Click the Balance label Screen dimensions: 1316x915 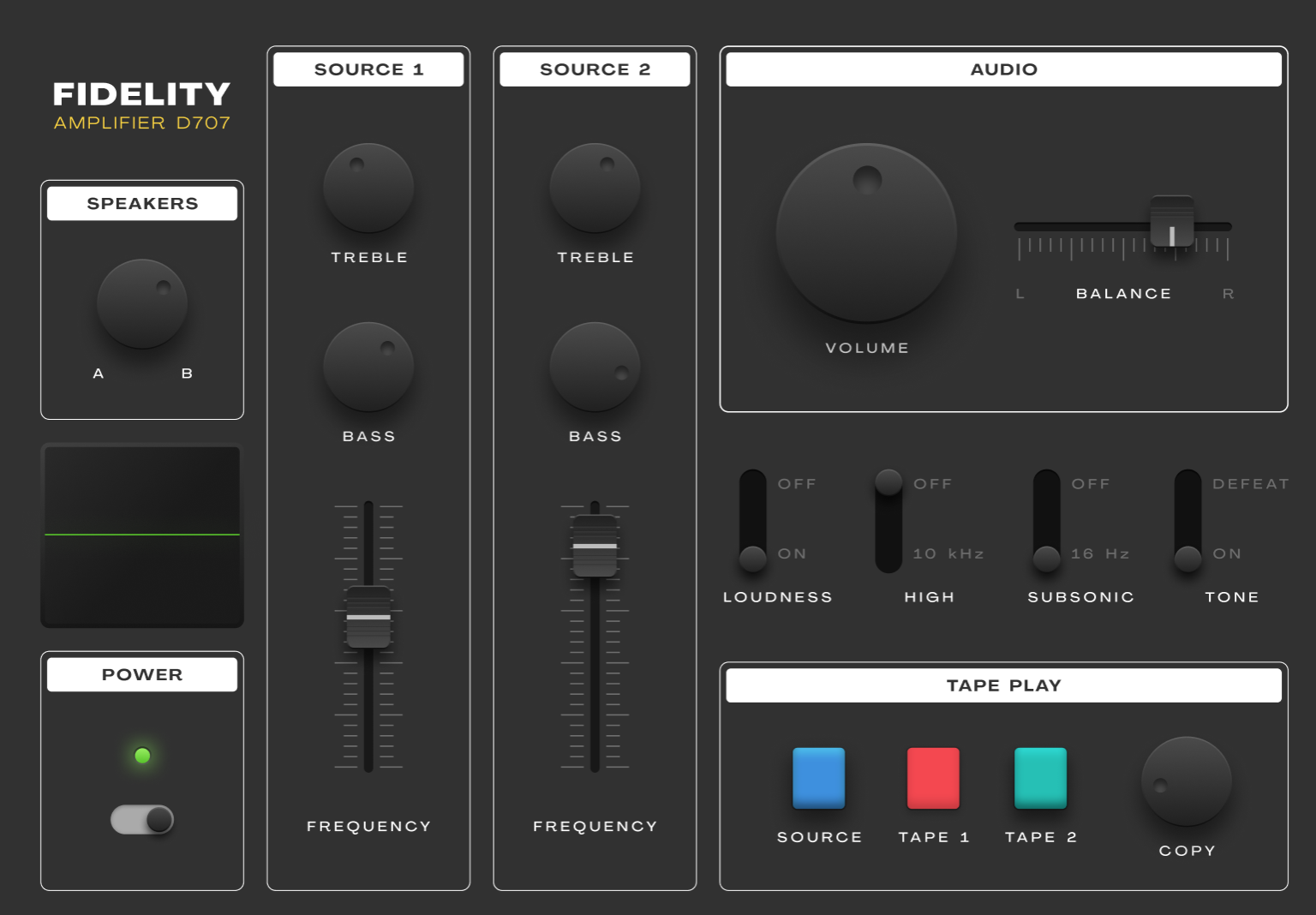1123,294
